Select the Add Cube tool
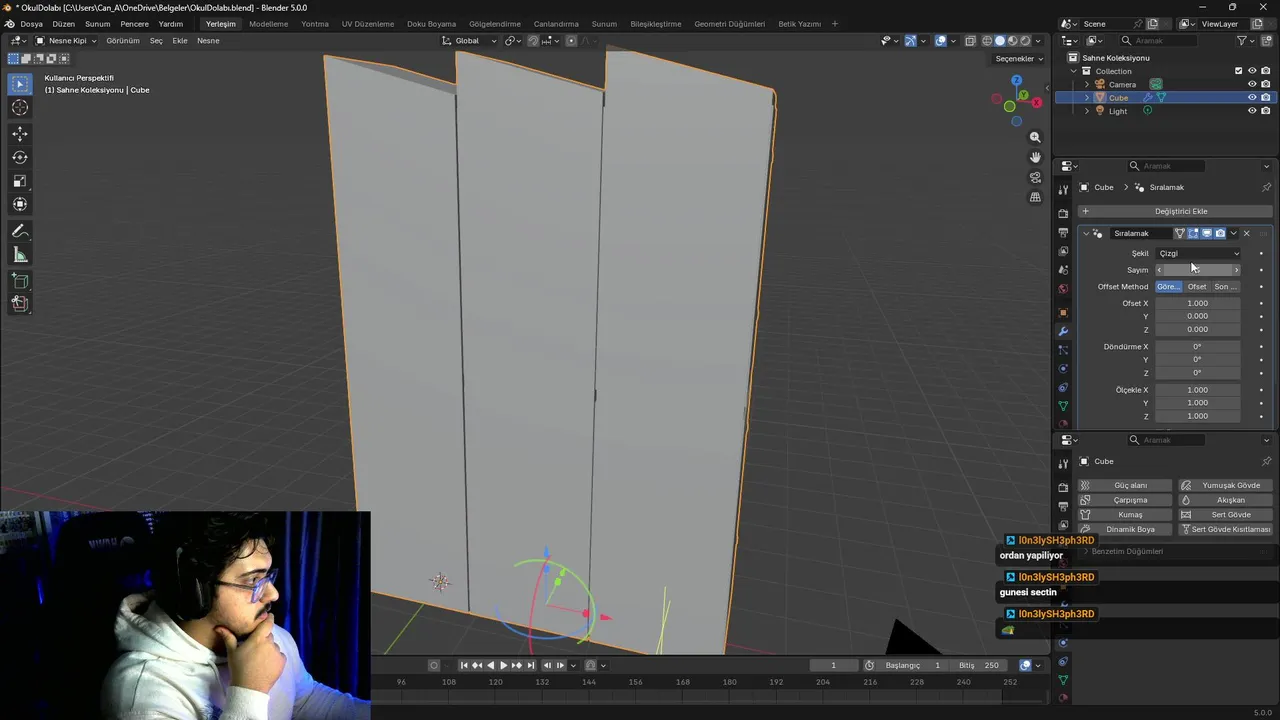 click(x=20, y=281)
